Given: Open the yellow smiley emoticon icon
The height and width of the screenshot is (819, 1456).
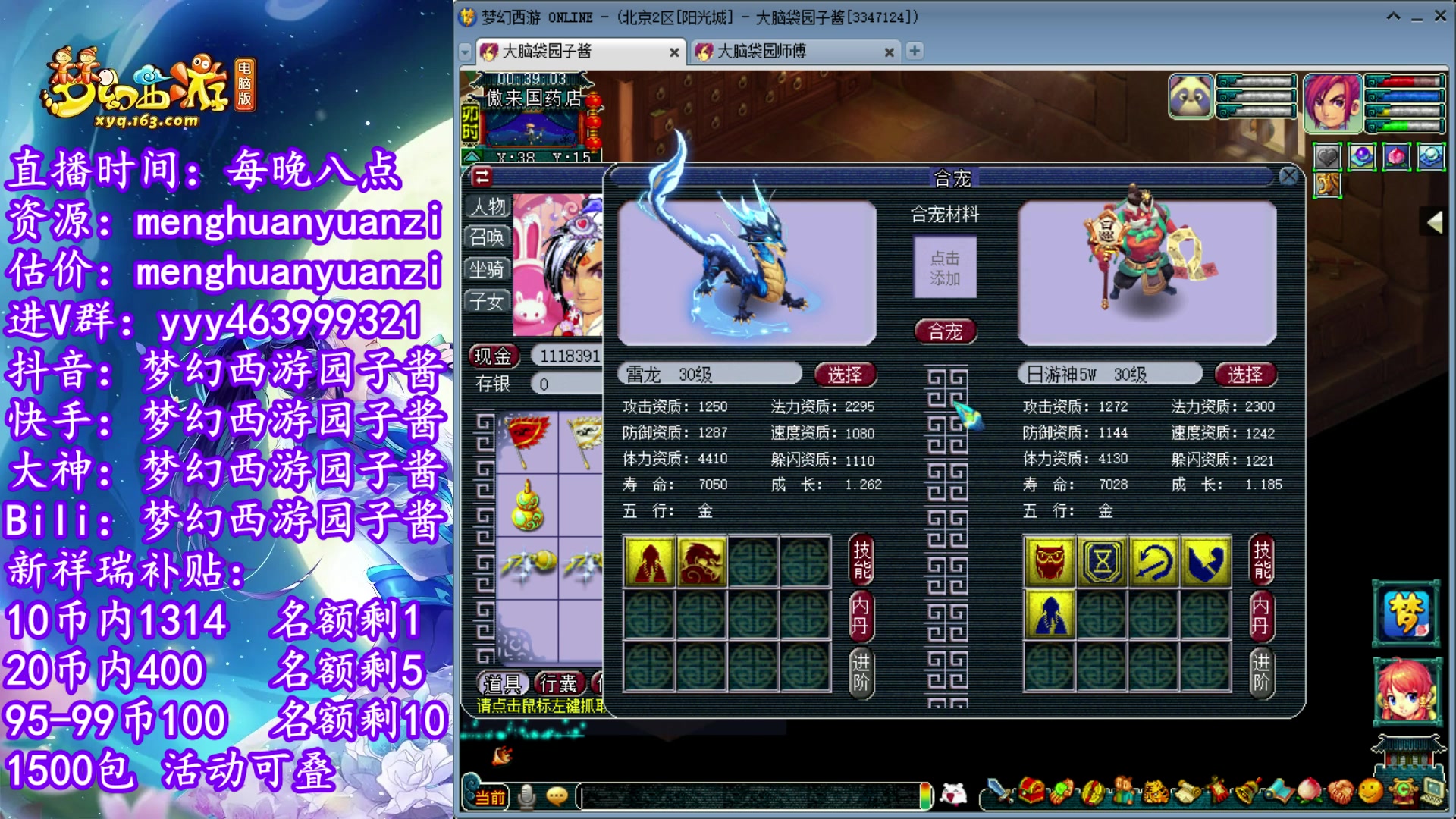Looking at the screenshot, I should click(1371, 791).
